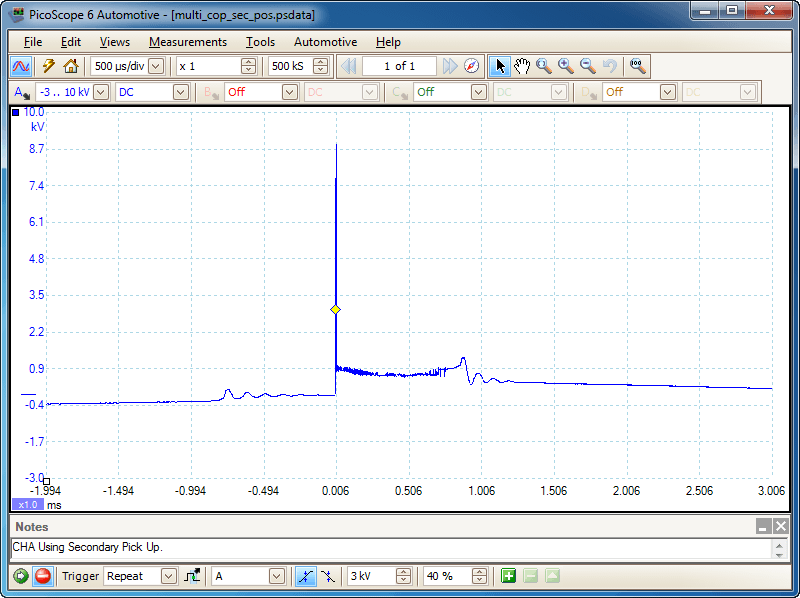The width and height of the screenshot is (800, 598).
Task: Increase the x 1 zoom factor stepper
Action: 248,62
